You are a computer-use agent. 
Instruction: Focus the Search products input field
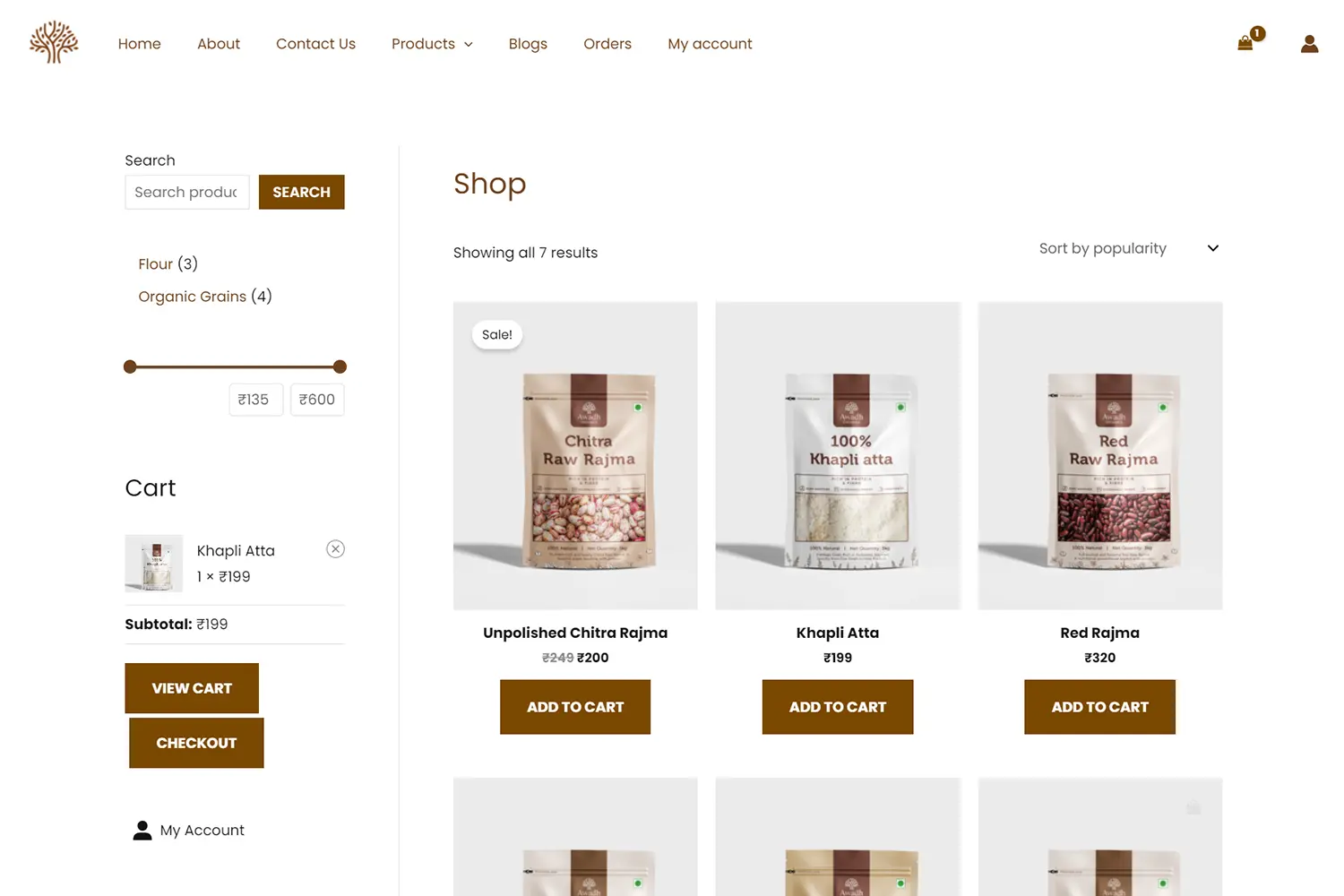coord(187,192)
